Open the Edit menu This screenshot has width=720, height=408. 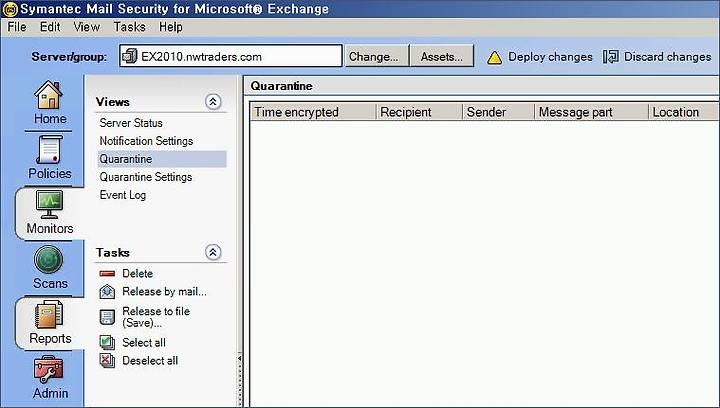[50, 27]
